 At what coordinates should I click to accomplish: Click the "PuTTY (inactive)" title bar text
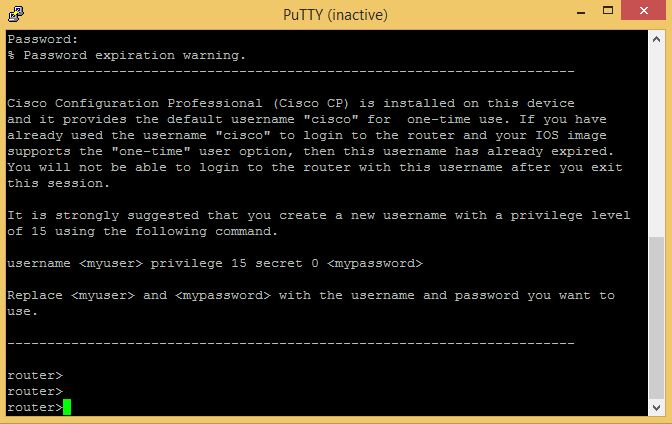[x=334, y=15]
